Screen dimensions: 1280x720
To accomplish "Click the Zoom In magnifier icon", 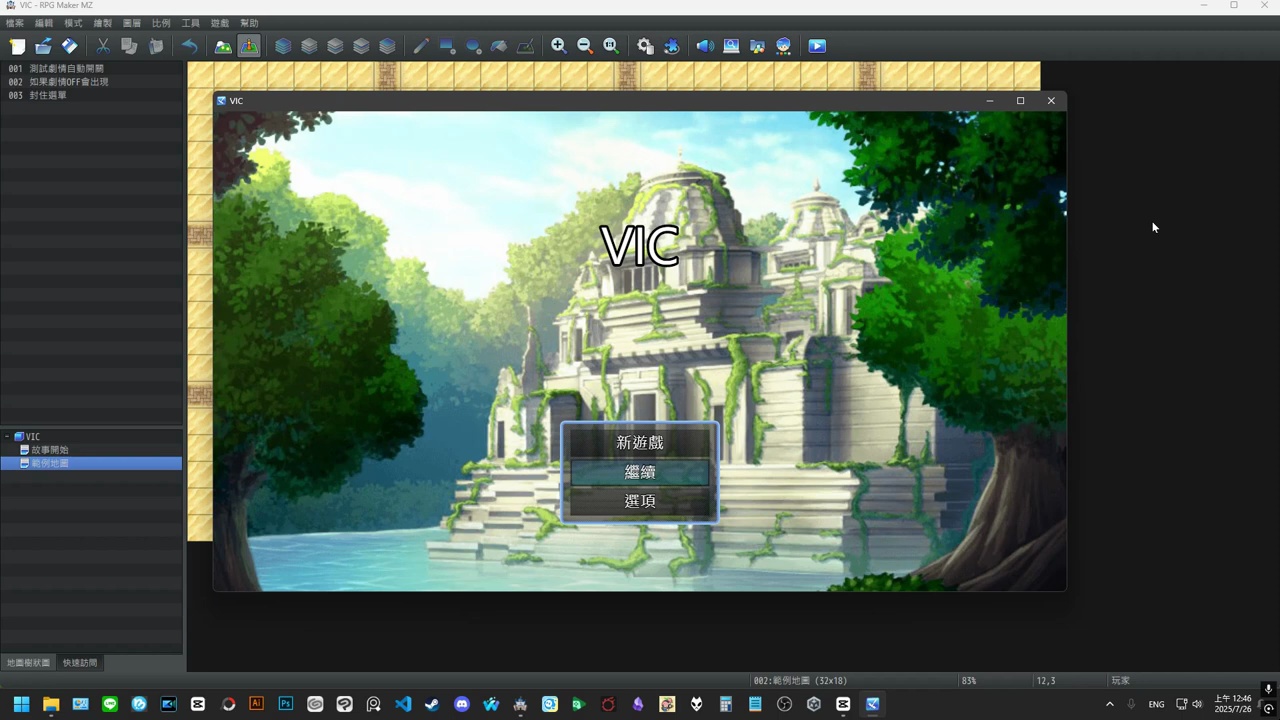I will (559, 46).
